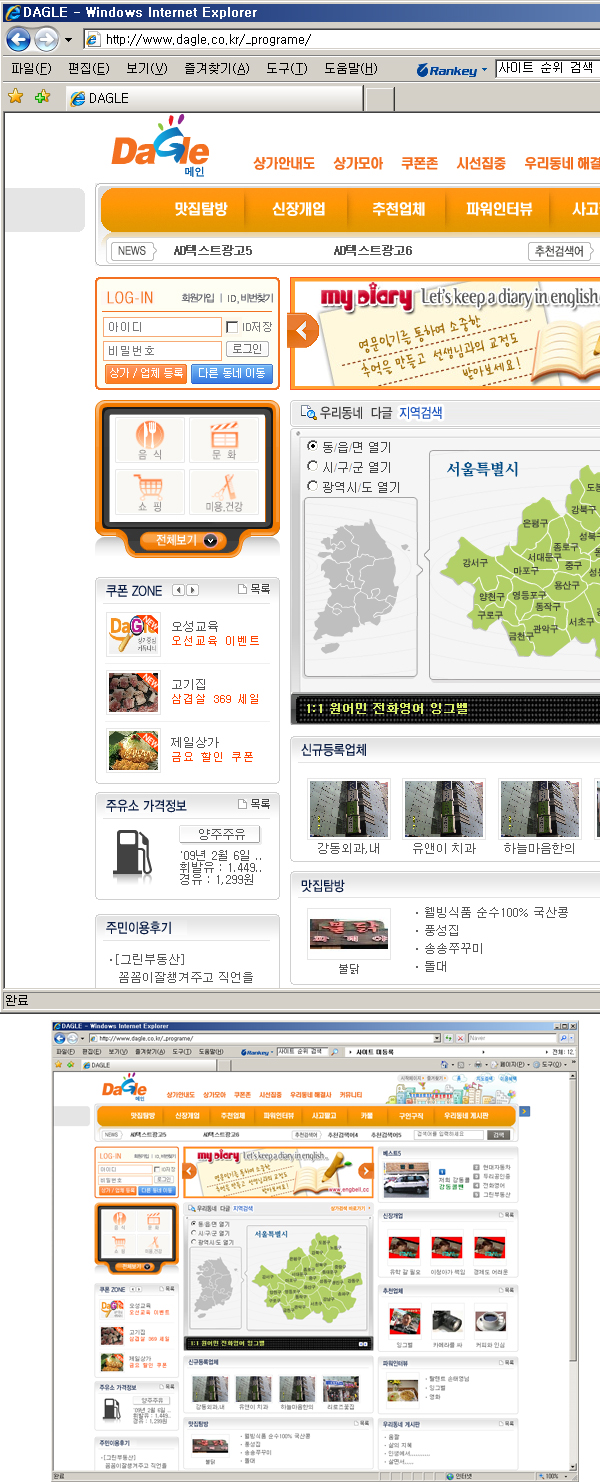
Task: Select 광역시 도 열기 radio in small screenshot
Action: point(193,1241)
